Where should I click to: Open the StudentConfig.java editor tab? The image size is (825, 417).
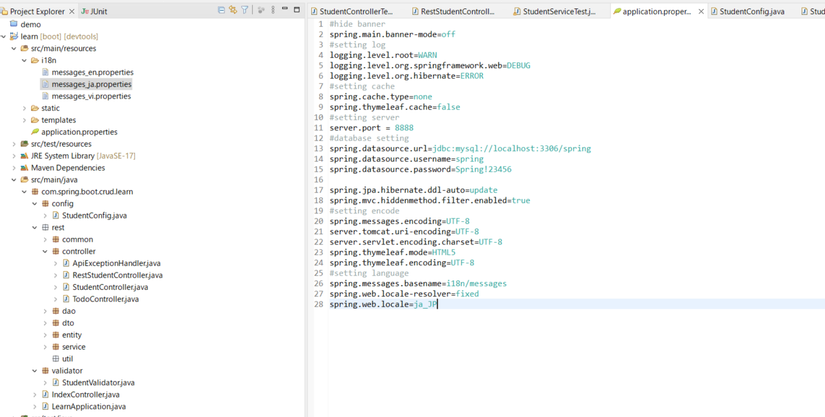coord(751,11)
